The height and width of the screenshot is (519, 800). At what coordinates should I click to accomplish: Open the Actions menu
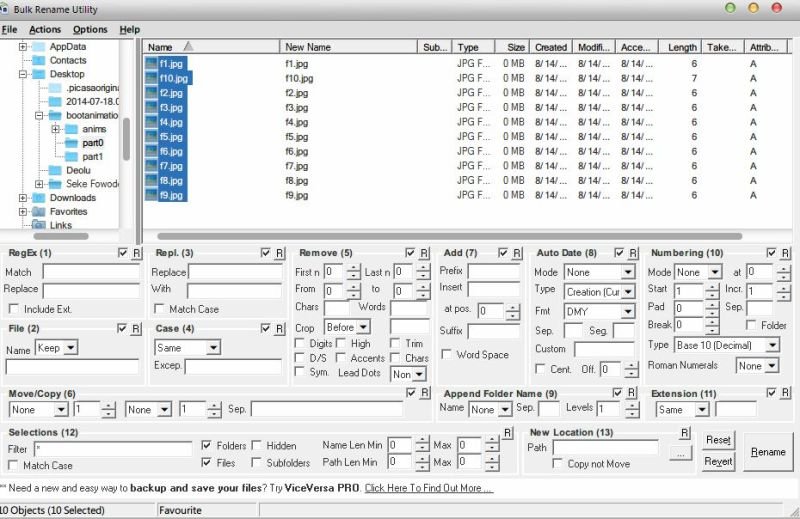click(x=45, y=30)
